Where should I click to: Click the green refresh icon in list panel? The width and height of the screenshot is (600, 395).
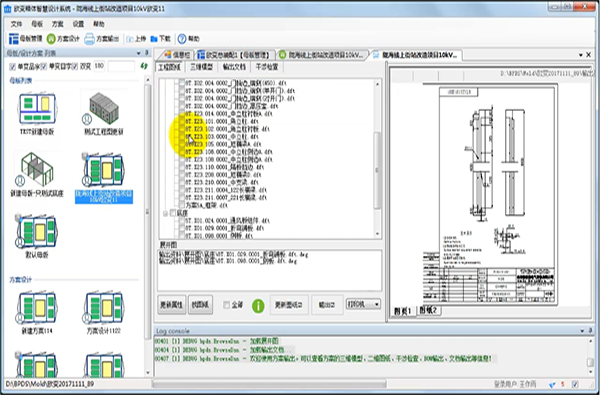click(x=144, y=66)
